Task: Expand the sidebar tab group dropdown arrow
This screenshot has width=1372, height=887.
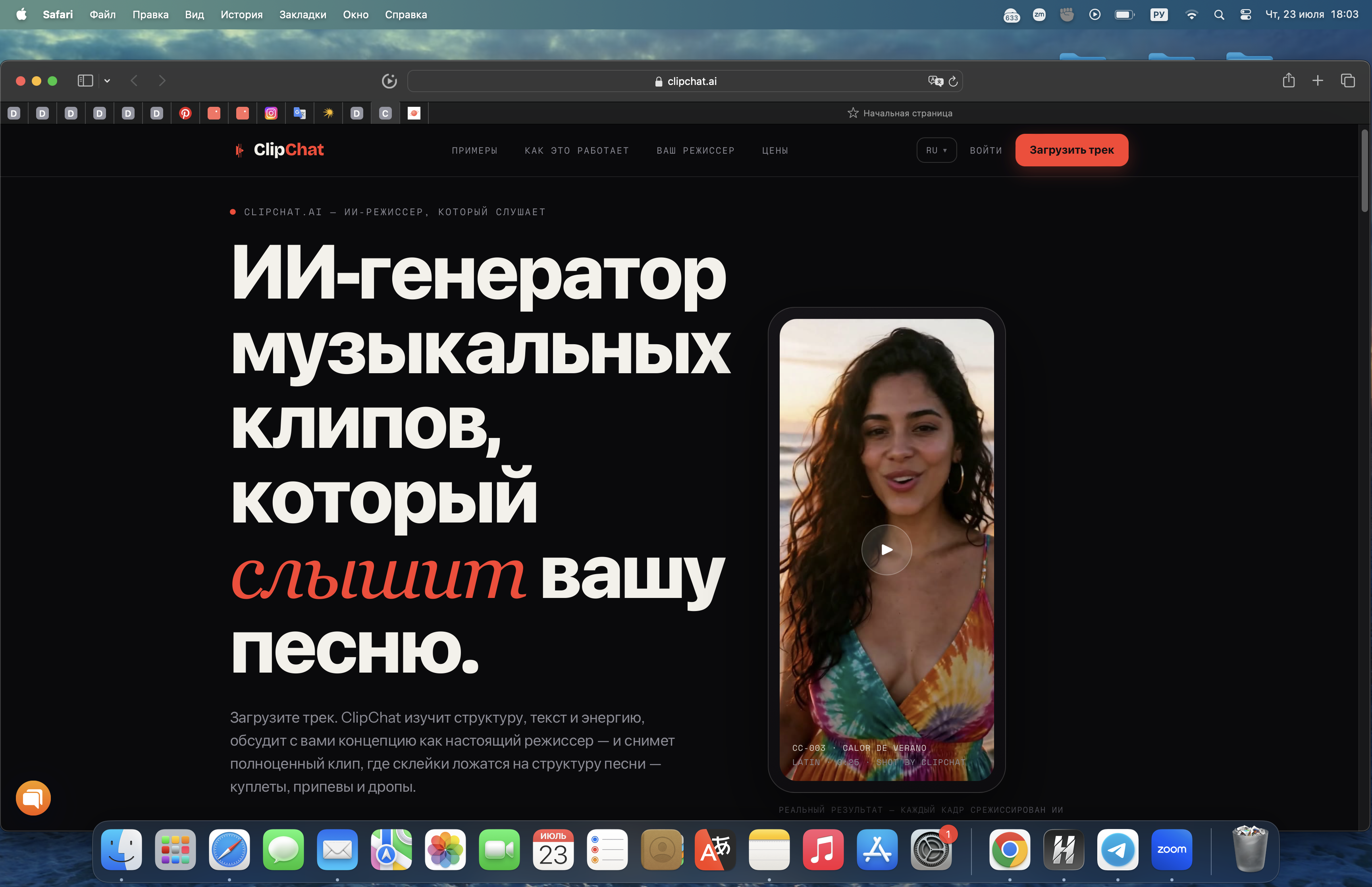Action: point(107,81)
